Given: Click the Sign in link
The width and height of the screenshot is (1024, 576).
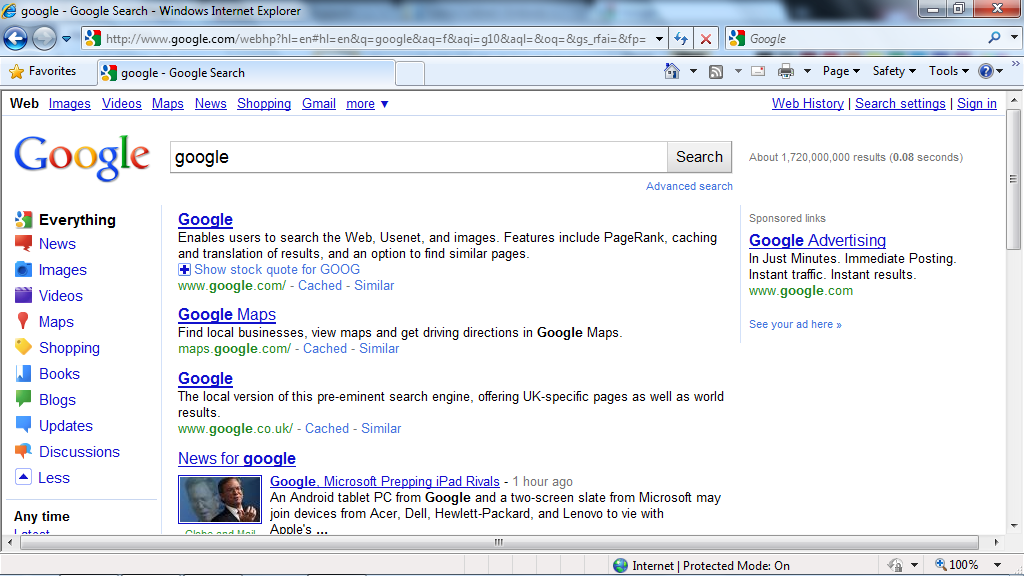Looking at the screenshot, I should click(977, 104).
